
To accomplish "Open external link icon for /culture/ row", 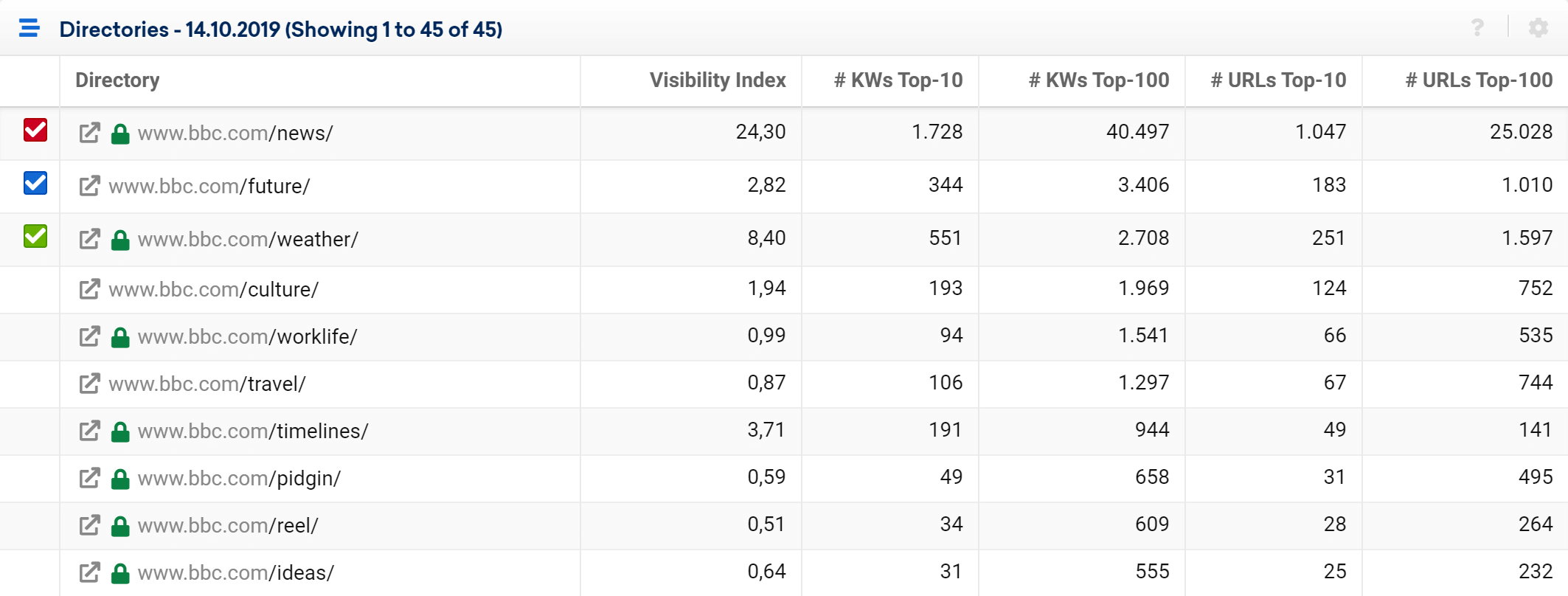I will (89, 289).
